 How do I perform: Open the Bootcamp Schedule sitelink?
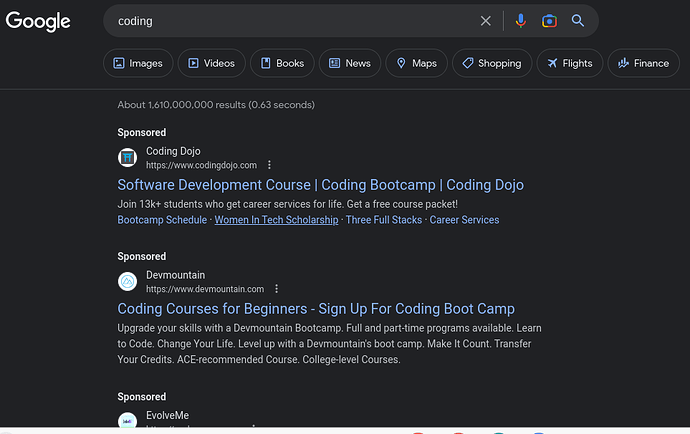click(x=162, y=220)
